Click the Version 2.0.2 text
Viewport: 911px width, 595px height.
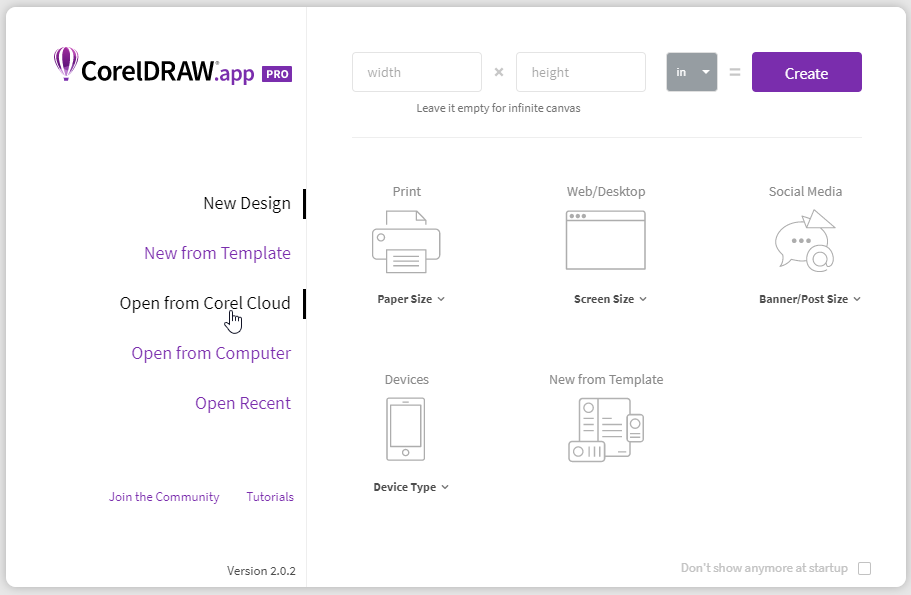[x=261, y=571]
